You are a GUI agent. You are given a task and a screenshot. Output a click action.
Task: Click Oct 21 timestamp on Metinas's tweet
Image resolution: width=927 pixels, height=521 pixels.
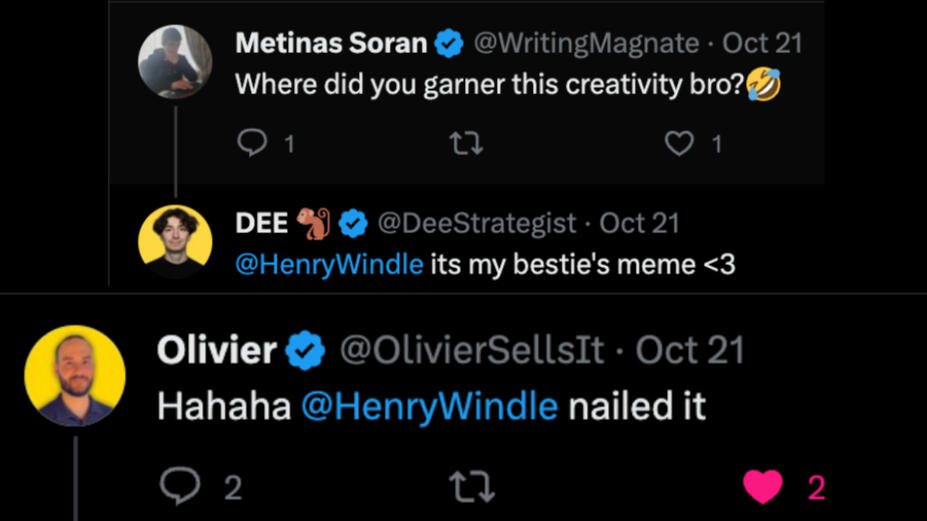762,44
